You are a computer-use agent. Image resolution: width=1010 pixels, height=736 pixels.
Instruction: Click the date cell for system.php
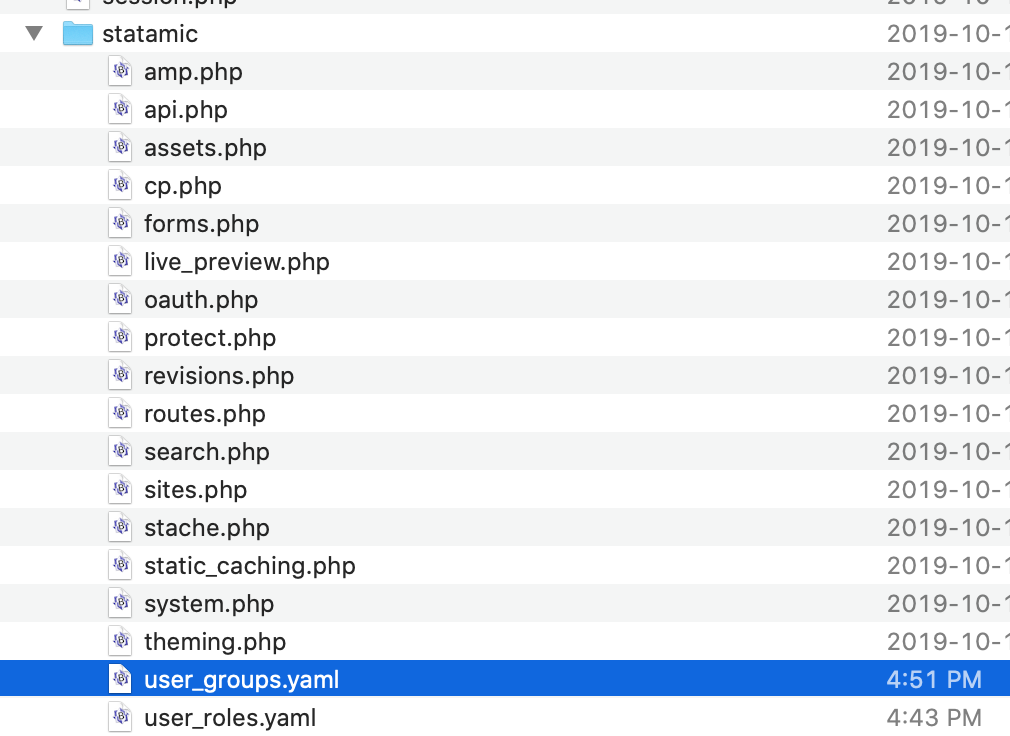(x=946, y=603)
